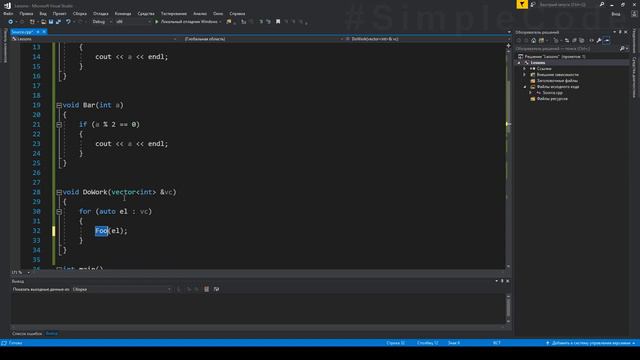Click the Properties wrench icon in Solution Explorer
640x360 pixels.
click(599, 40)
